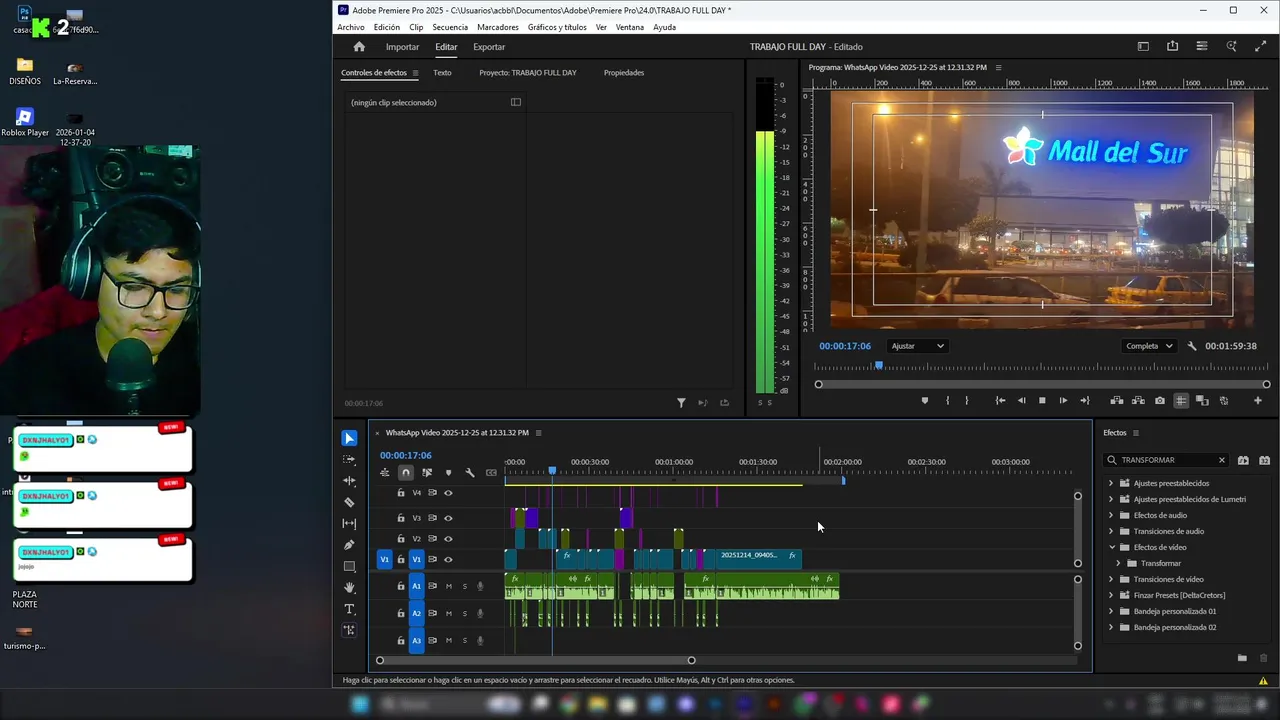Export a frame with the camera icon

click(x=1160, y=401)
